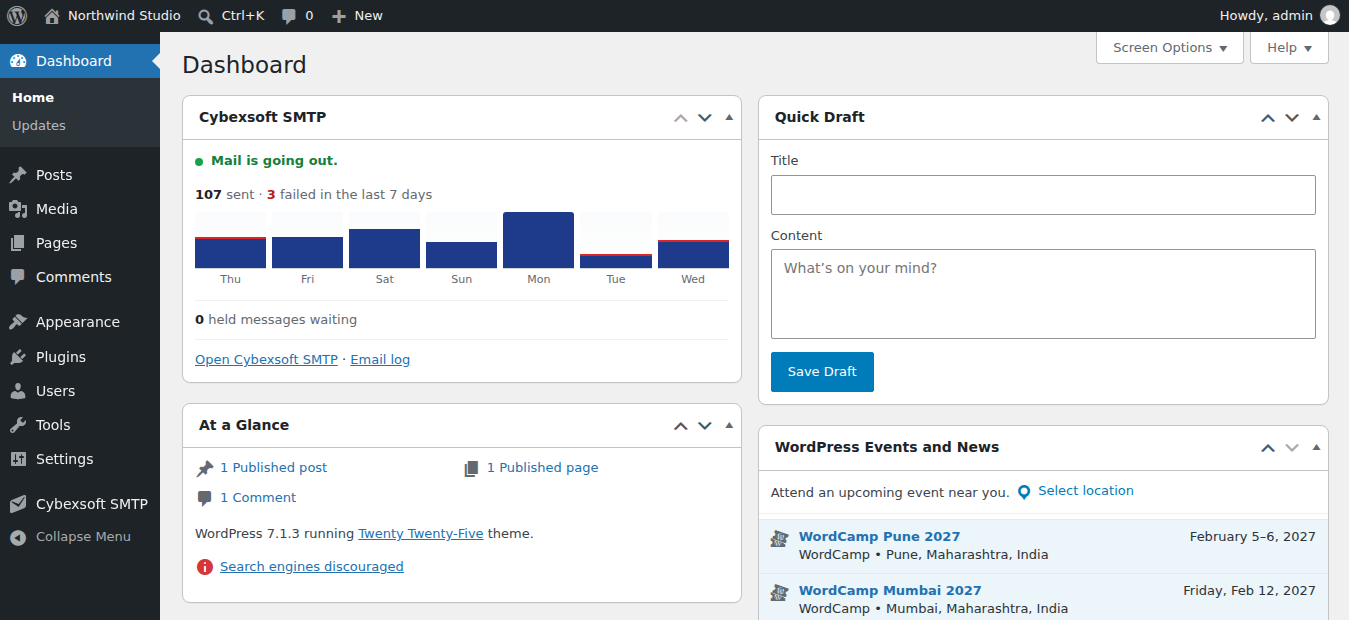Click the Cybexsoft SMTP sidebar icon
Viewport: 1349px width, 620px height.
pos(18,504)
